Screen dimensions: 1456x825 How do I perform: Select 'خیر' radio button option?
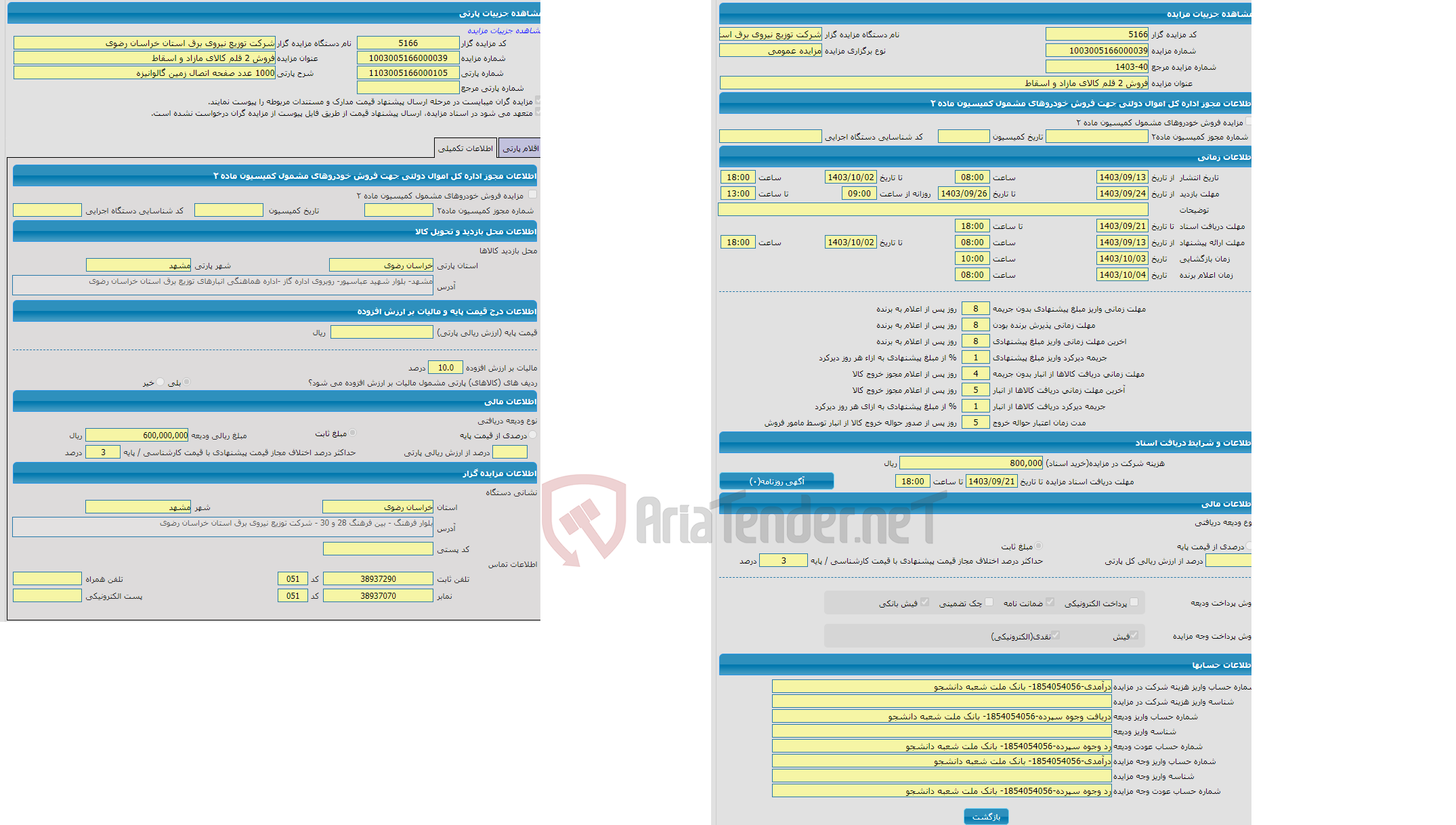click(x=162, y=384)
